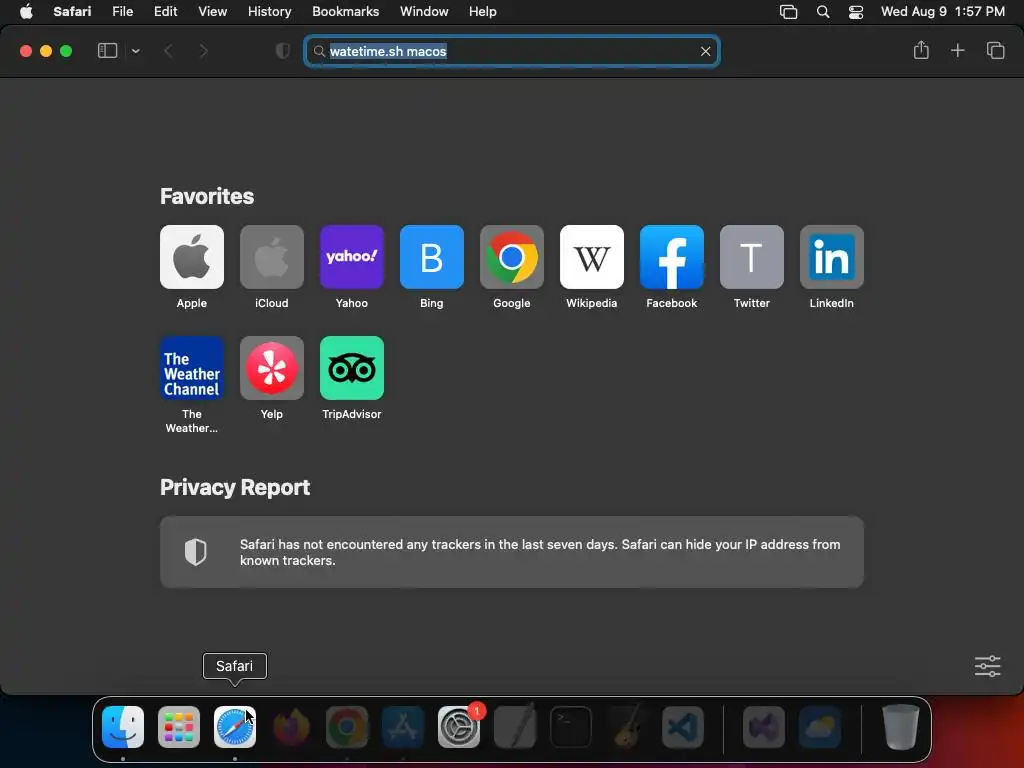Click the Privacy Report heading

click(235, 487)
